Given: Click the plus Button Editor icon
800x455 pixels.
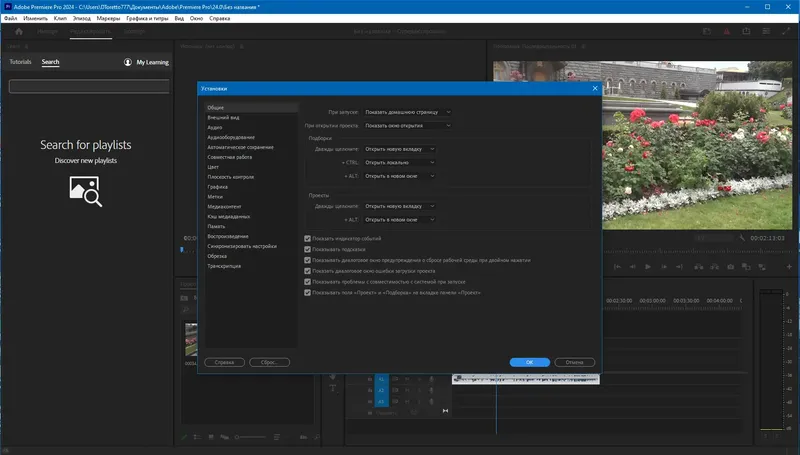Looking at the screenshot, I should coord(787,267).
